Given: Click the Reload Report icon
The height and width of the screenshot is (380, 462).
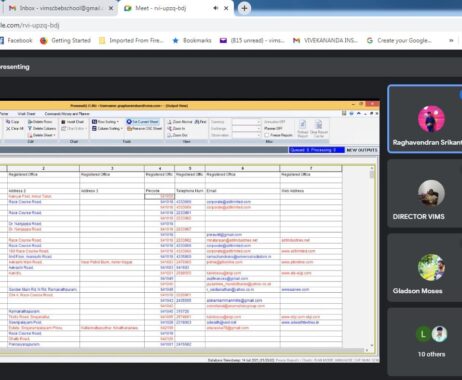Looking at the screenshot, I should [x=302, y=129].
